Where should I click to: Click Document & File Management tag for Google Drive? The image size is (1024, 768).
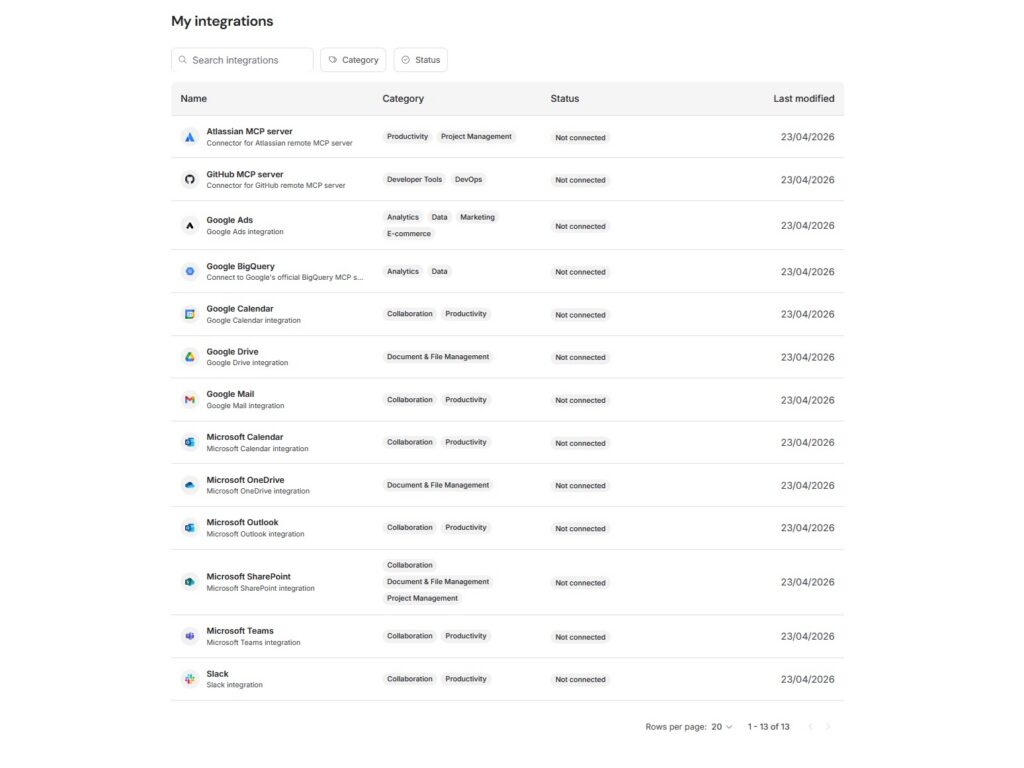point(438,357)
